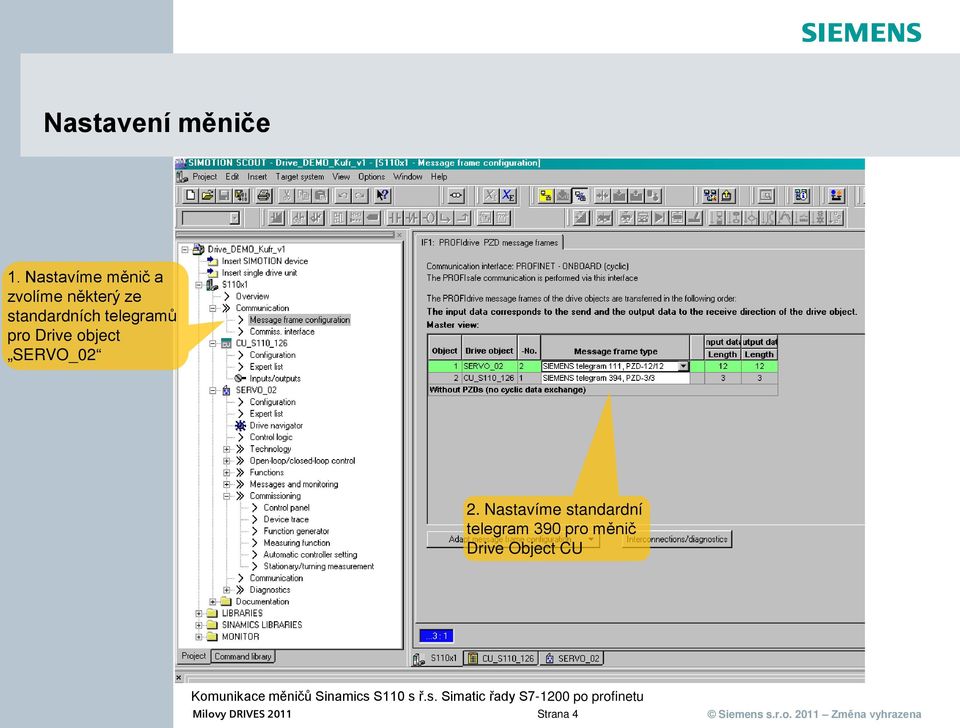Viewport: 960px width, 728px height.
Task: Expand the Diagnostics tree node
Action: [227, 590]
